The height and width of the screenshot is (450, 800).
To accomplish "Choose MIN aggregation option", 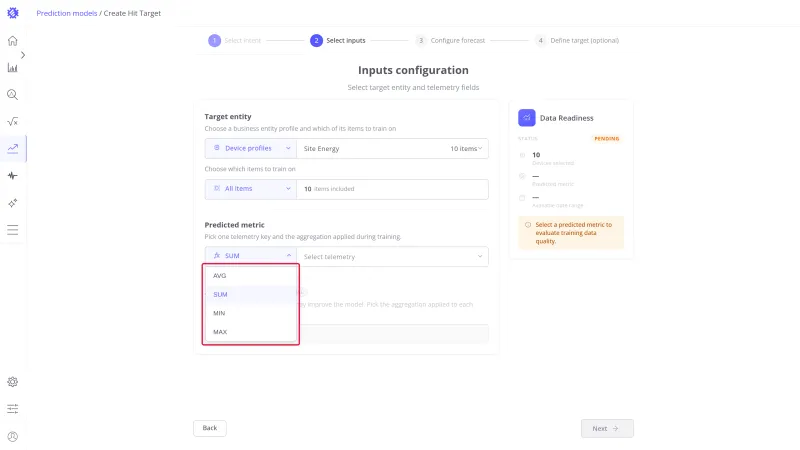I will click(x=251, y=313).
